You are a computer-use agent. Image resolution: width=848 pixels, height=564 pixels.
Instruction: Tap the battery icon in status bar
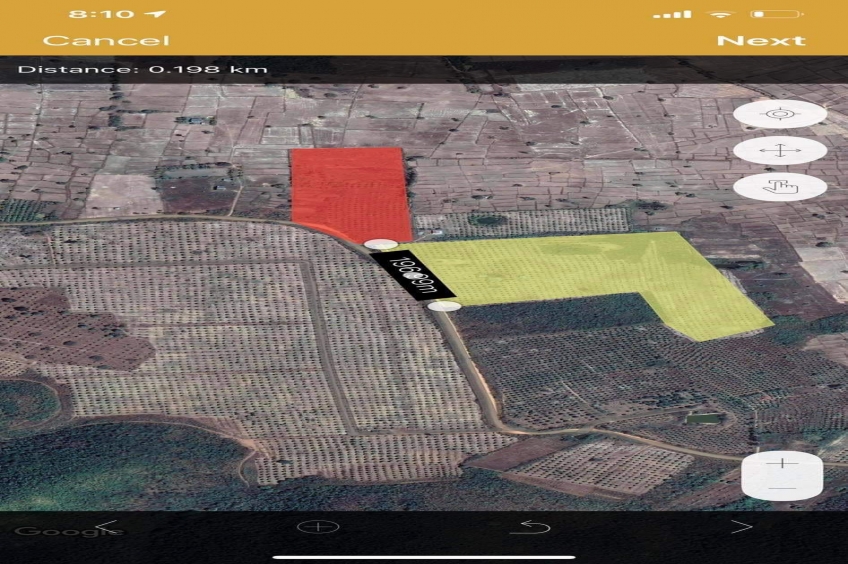pyautogui.click(x=777, y=14)
